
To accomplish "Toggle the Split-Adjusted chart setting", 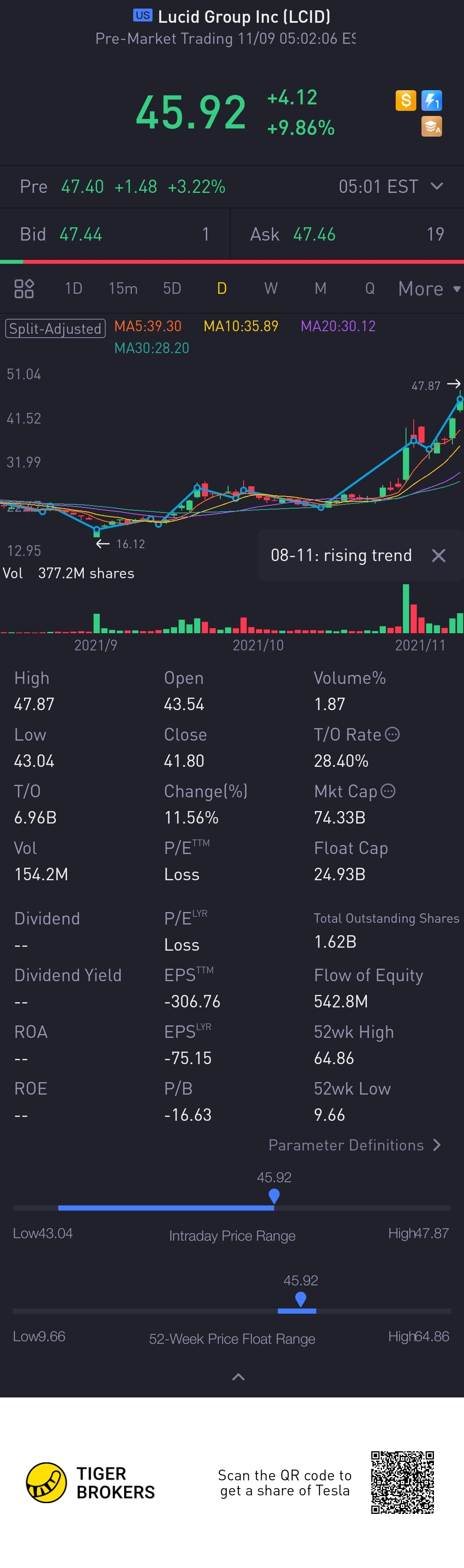I will [55, 329].
